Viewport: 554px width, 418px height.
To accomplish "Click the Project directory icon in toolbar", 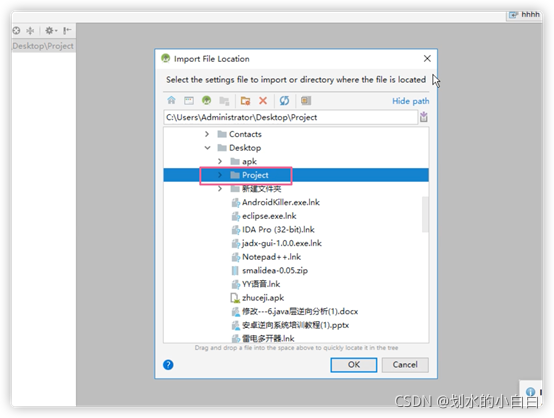I will 207,100.
